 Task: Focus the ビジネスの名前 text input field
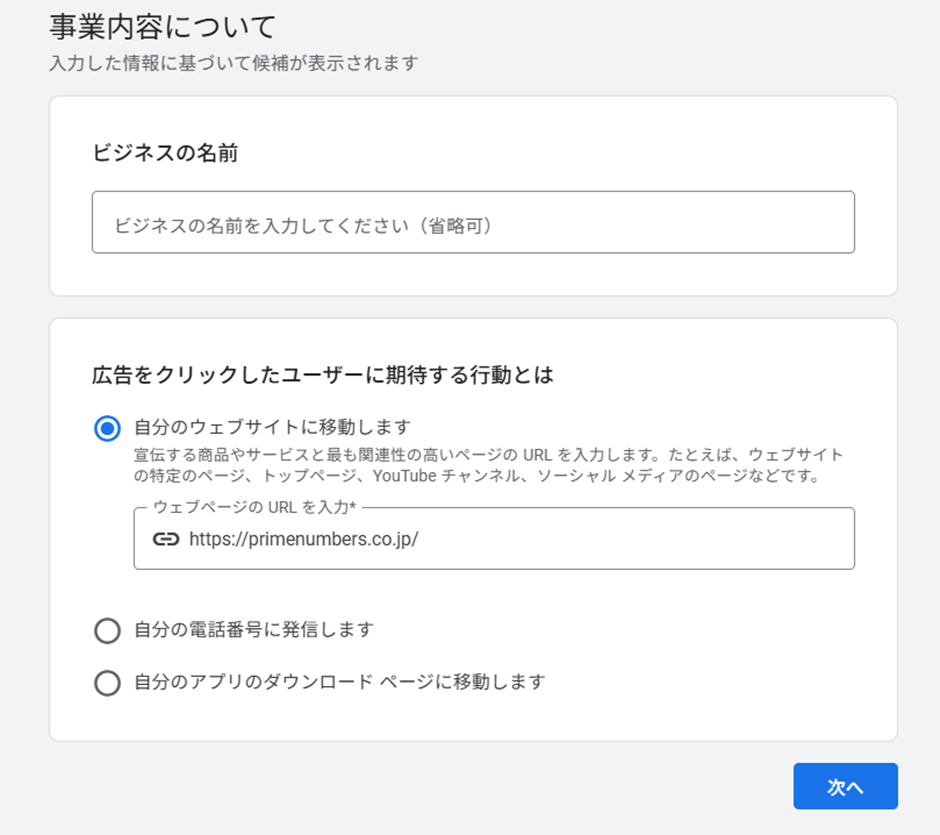tap(472, 222)
